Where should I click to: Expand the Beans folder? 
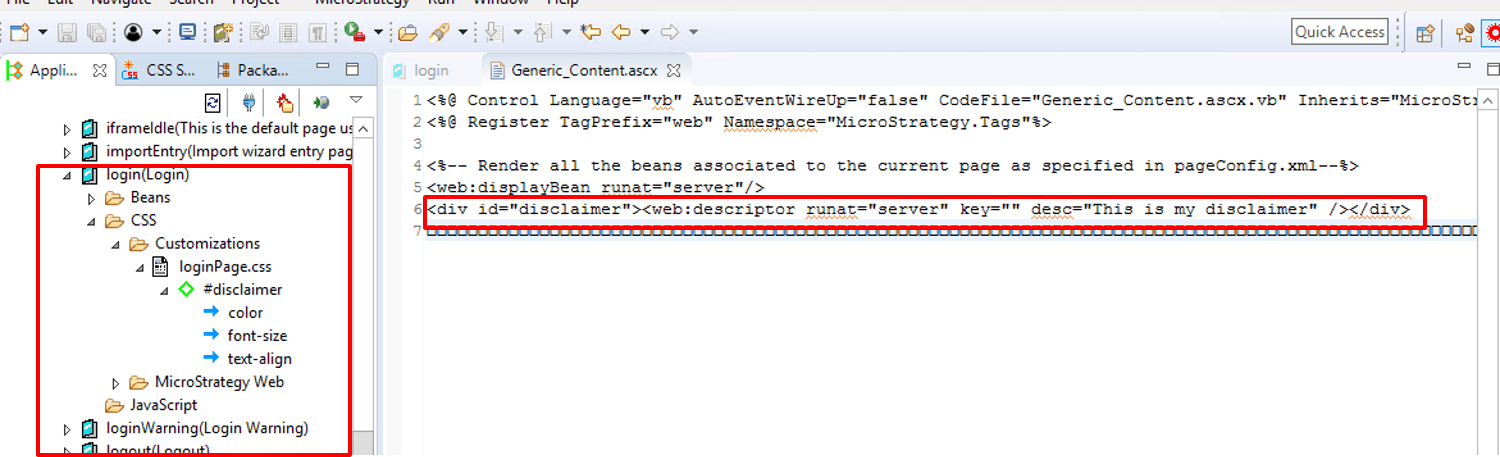(93, 198)
